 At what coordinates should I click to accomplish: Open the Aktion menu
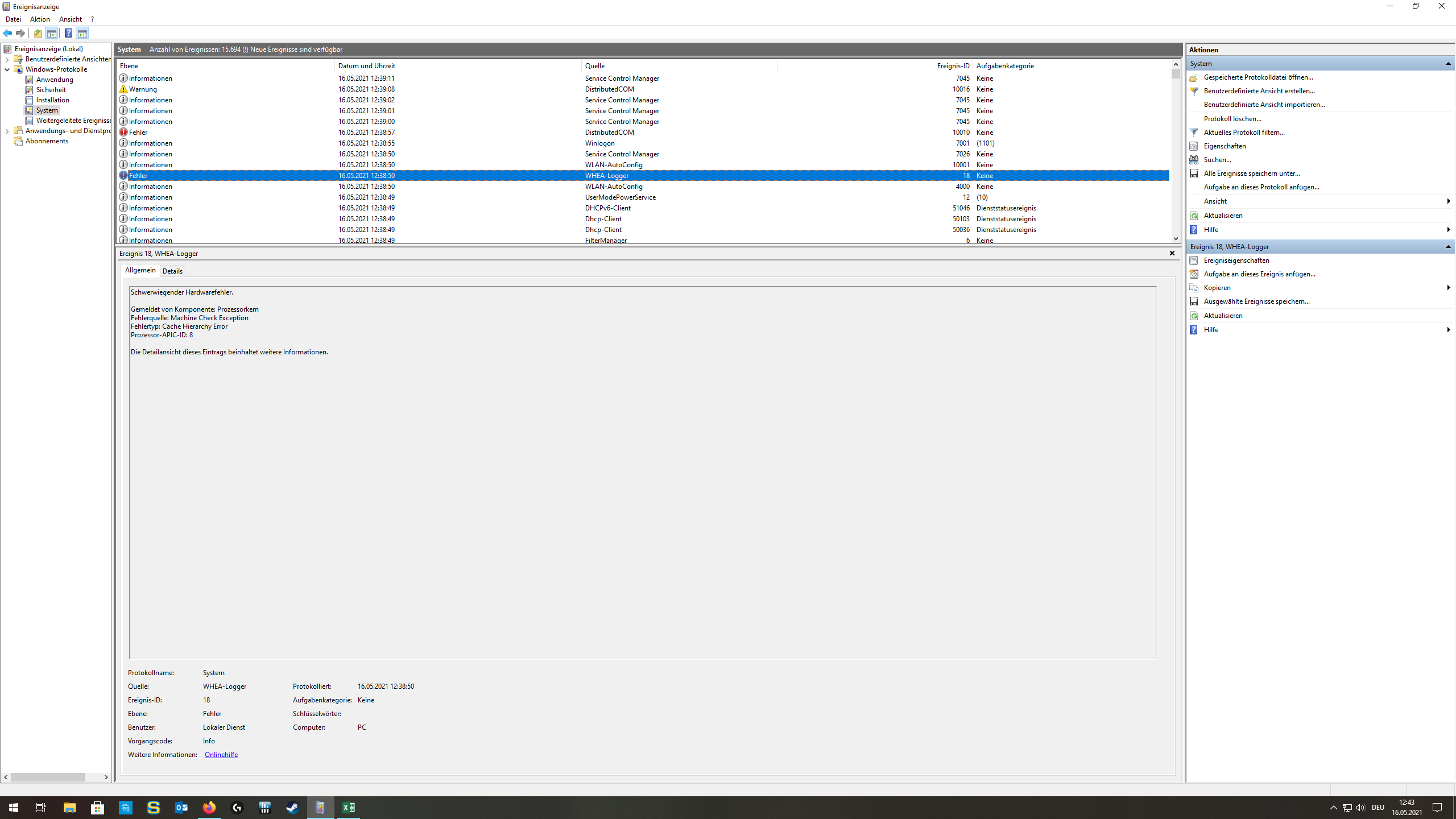[x=40, y=19]
